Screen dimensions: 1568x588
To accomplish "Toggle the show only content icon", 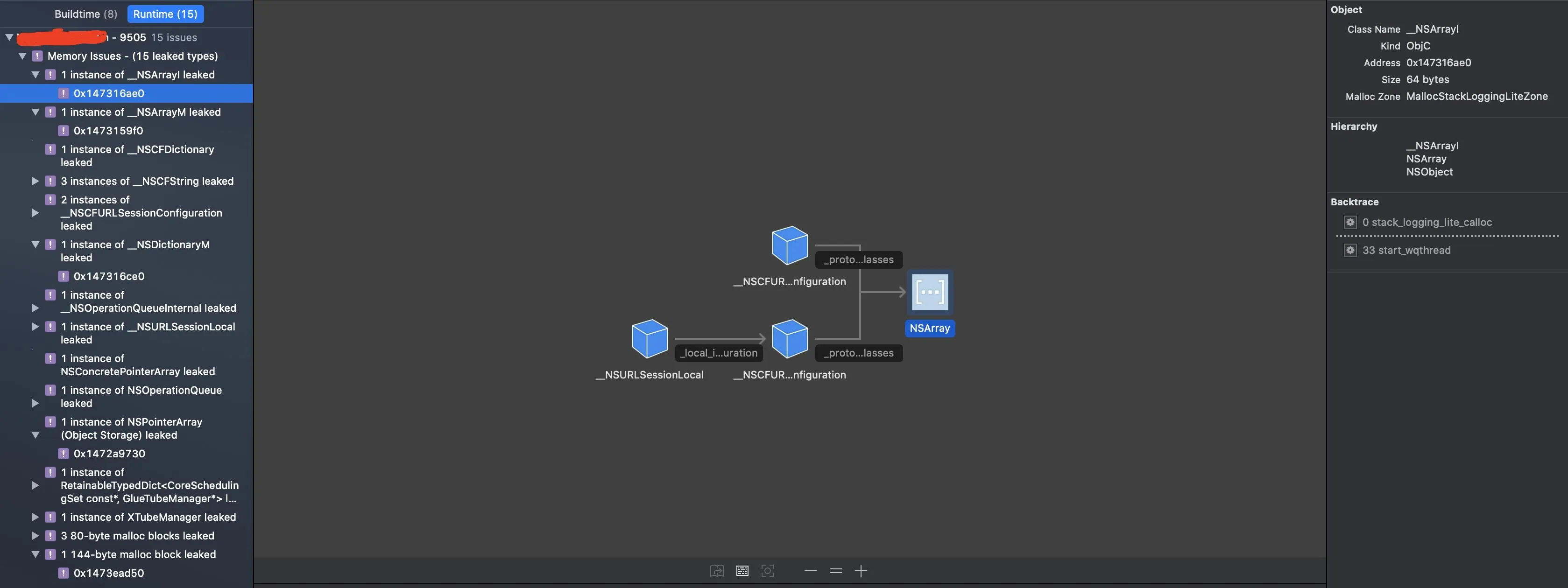I will pyautogui.click(x=742, y=570).
